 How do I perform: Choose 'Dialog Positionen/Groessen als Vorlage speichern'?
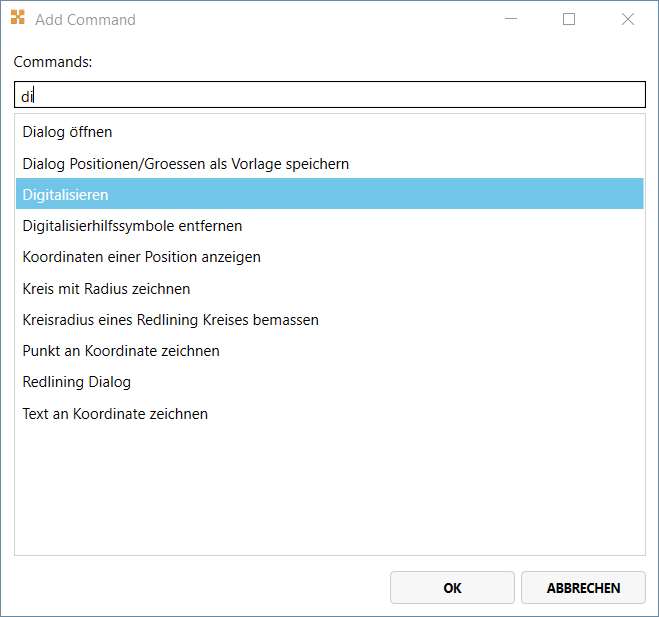click(x=185, y=163)
